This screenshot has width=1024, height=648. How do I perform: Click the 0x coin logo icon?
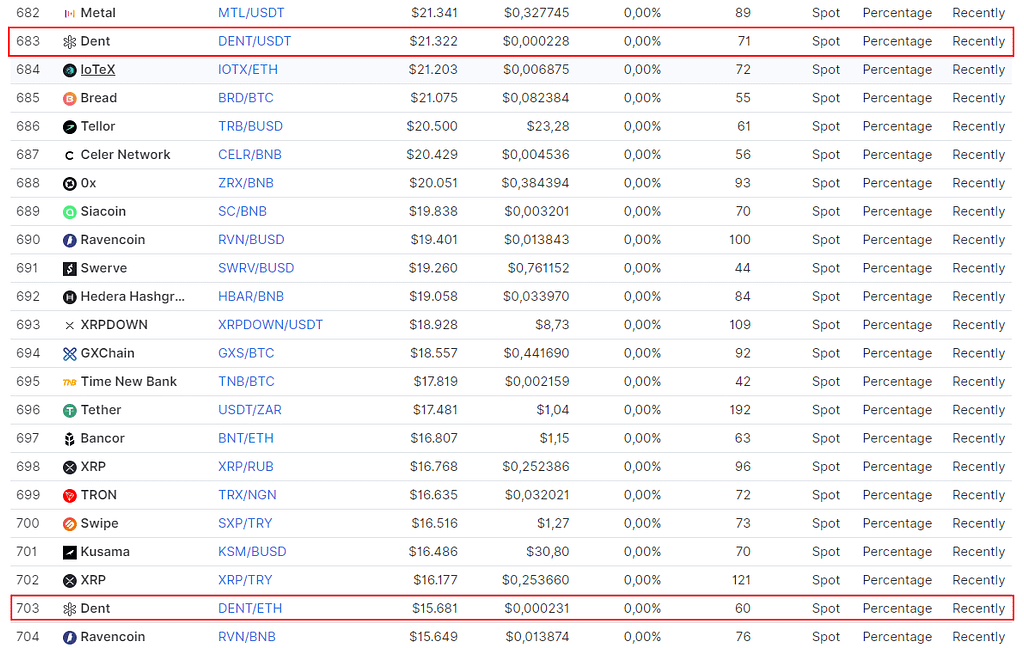tap(70, 182)
